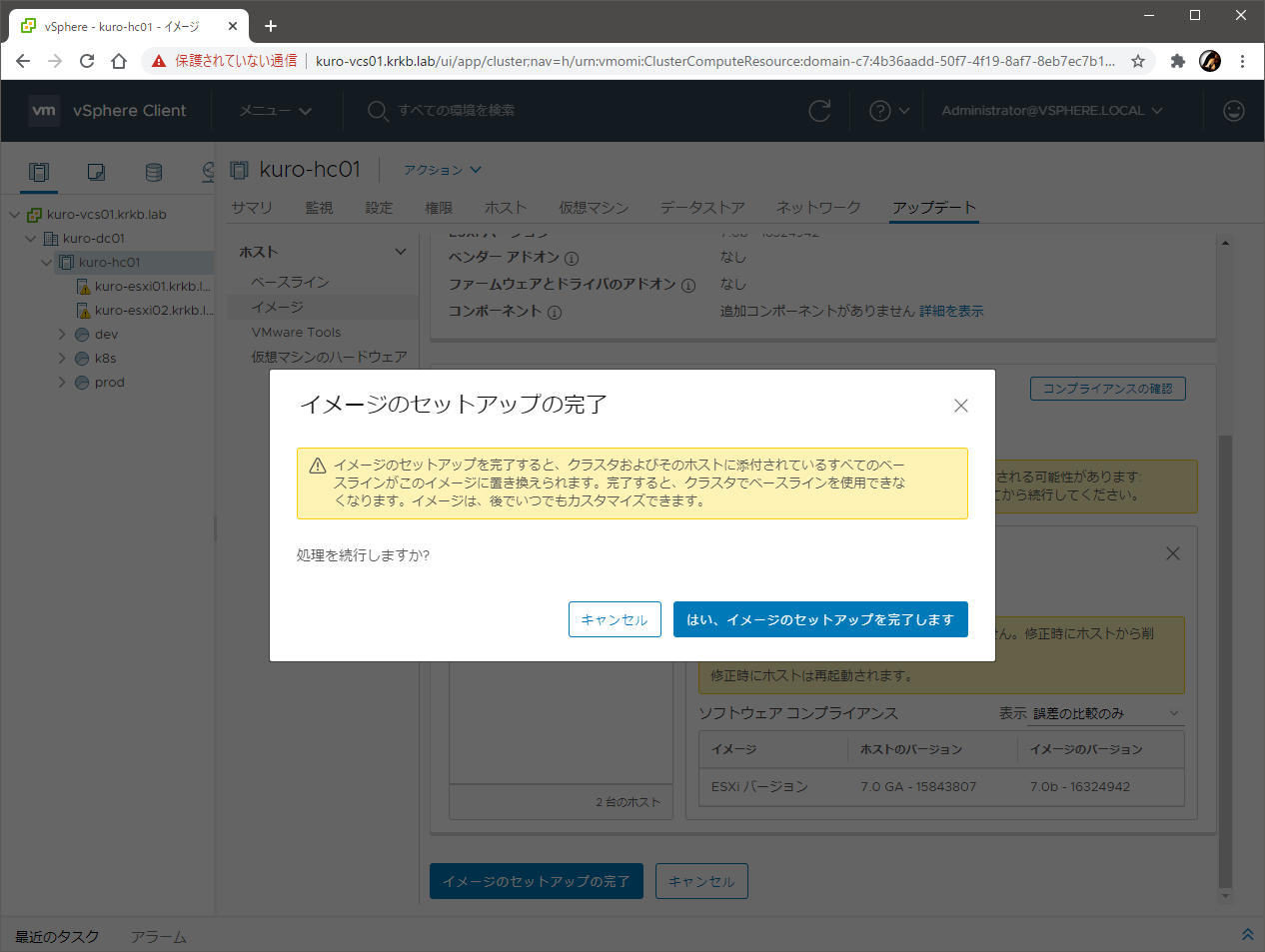Screen dimensions: 1265x952
Task: Collapse the kuro-dc01 datacenter node
Action: coord(31,239)
